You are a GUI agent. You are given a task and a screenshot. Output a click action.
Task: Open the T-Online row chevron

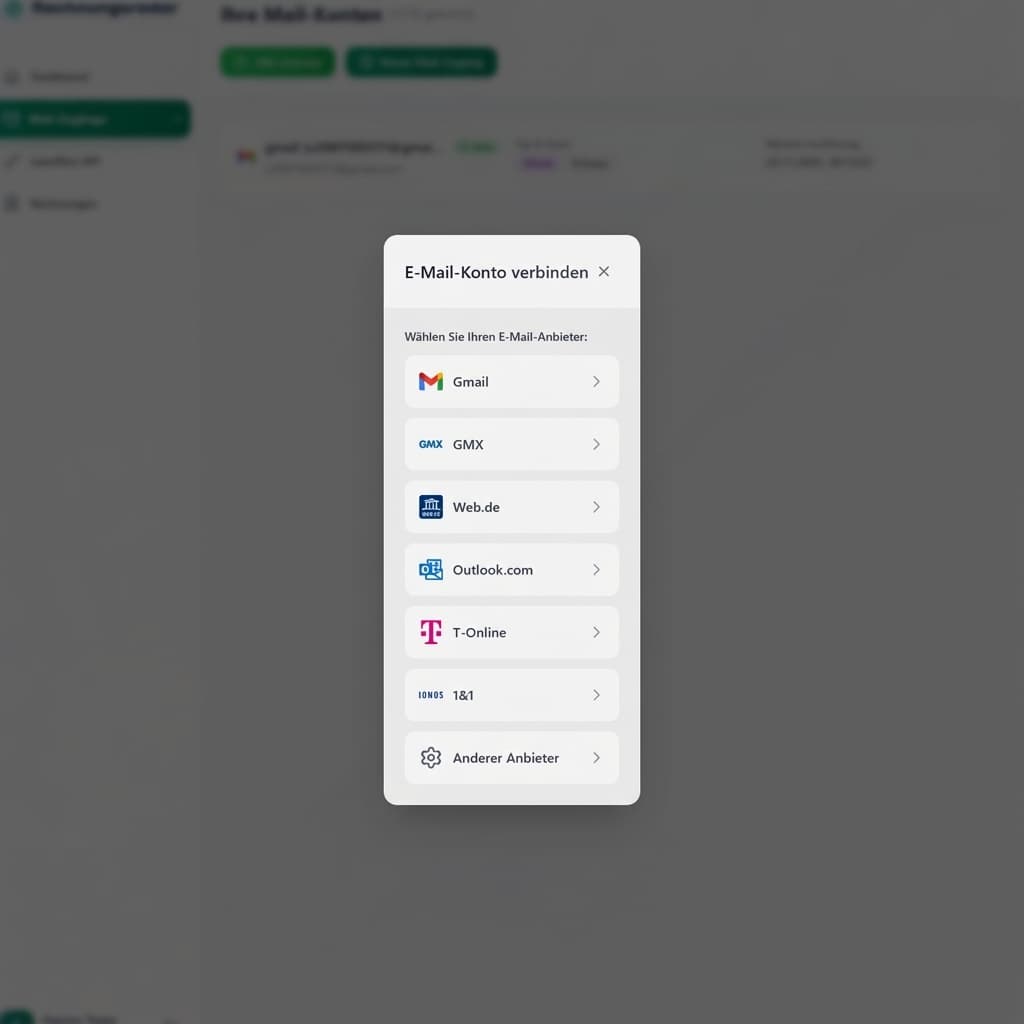(596, 632)
